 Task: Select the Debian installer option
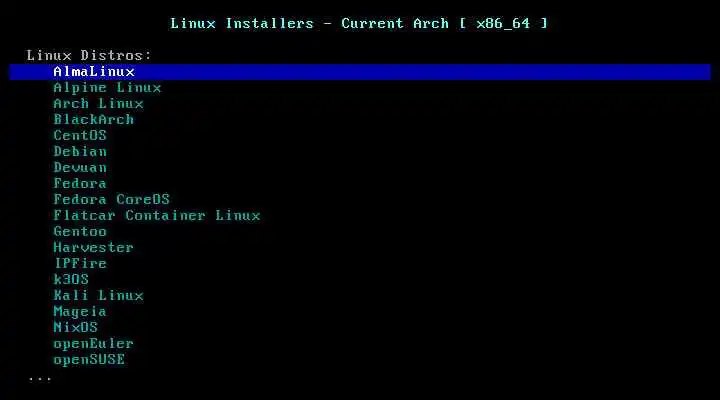[80, 152]
